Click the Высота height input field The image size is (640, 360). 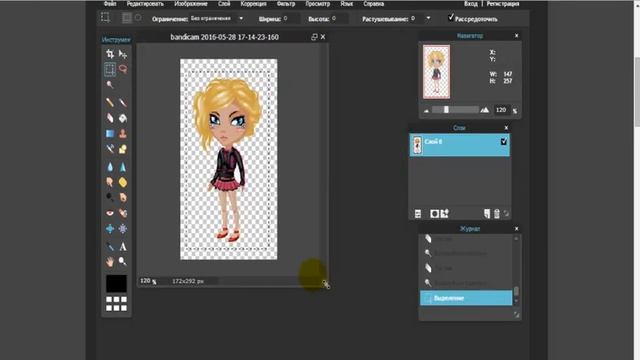tap(340, 18)
